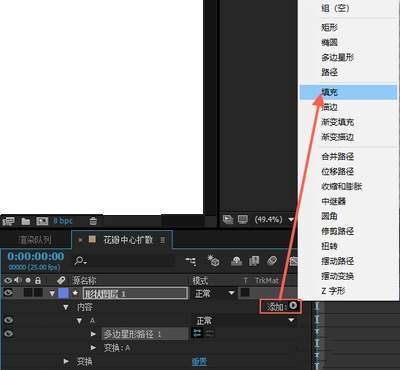400x370 pixels.
Task: Click 重置 reset link for transform
Action: coord(199,362)
